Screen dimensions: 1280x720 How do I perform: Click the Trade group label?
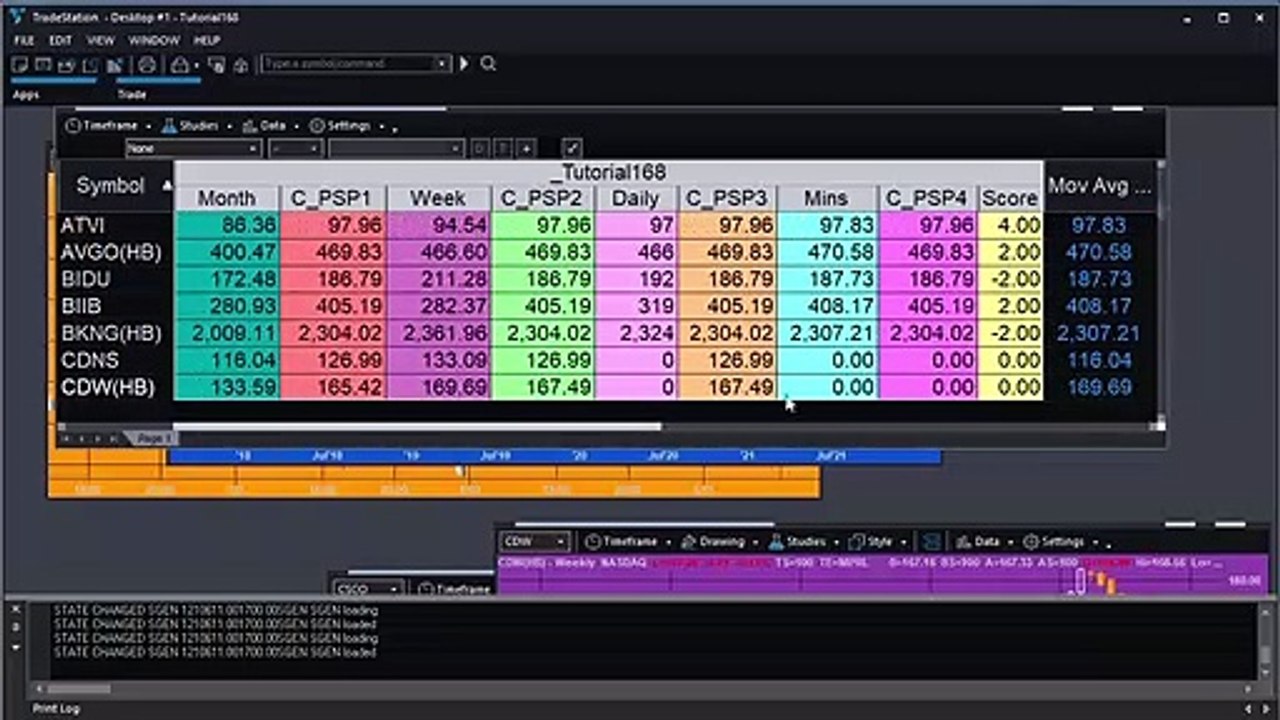(x=132, y=95)
